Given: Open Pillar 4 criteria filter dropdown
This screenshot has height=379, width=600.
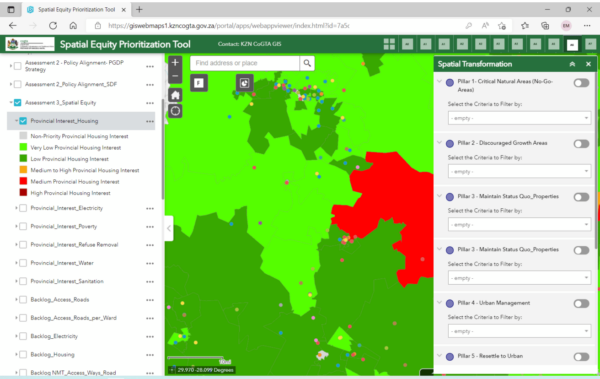Looking at the screenshot, I should [519, 331].
